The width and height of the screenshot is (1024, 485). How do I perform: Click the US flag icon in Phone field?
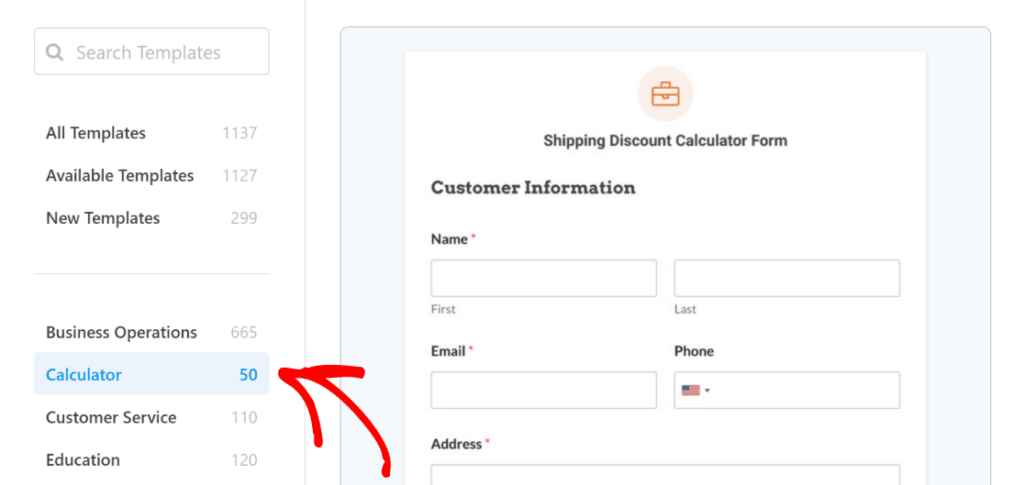690,390
